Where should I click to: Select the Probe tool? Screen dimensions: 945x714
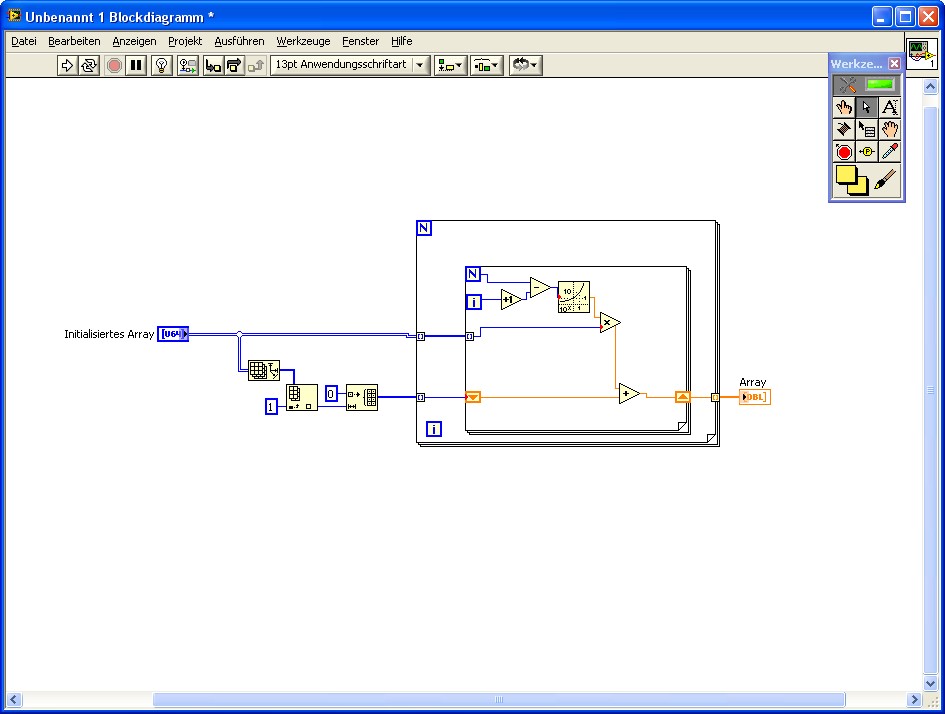point(867,152)
